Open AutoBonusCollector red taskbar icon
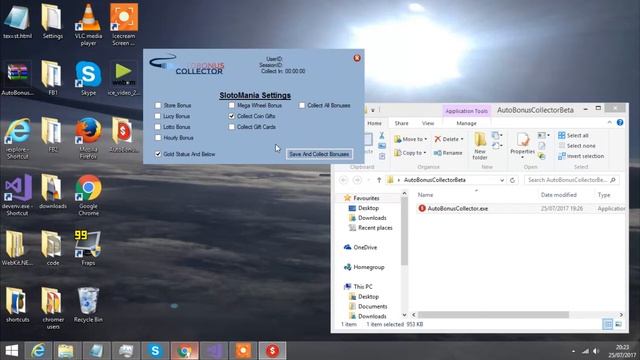 pos(272,351)
